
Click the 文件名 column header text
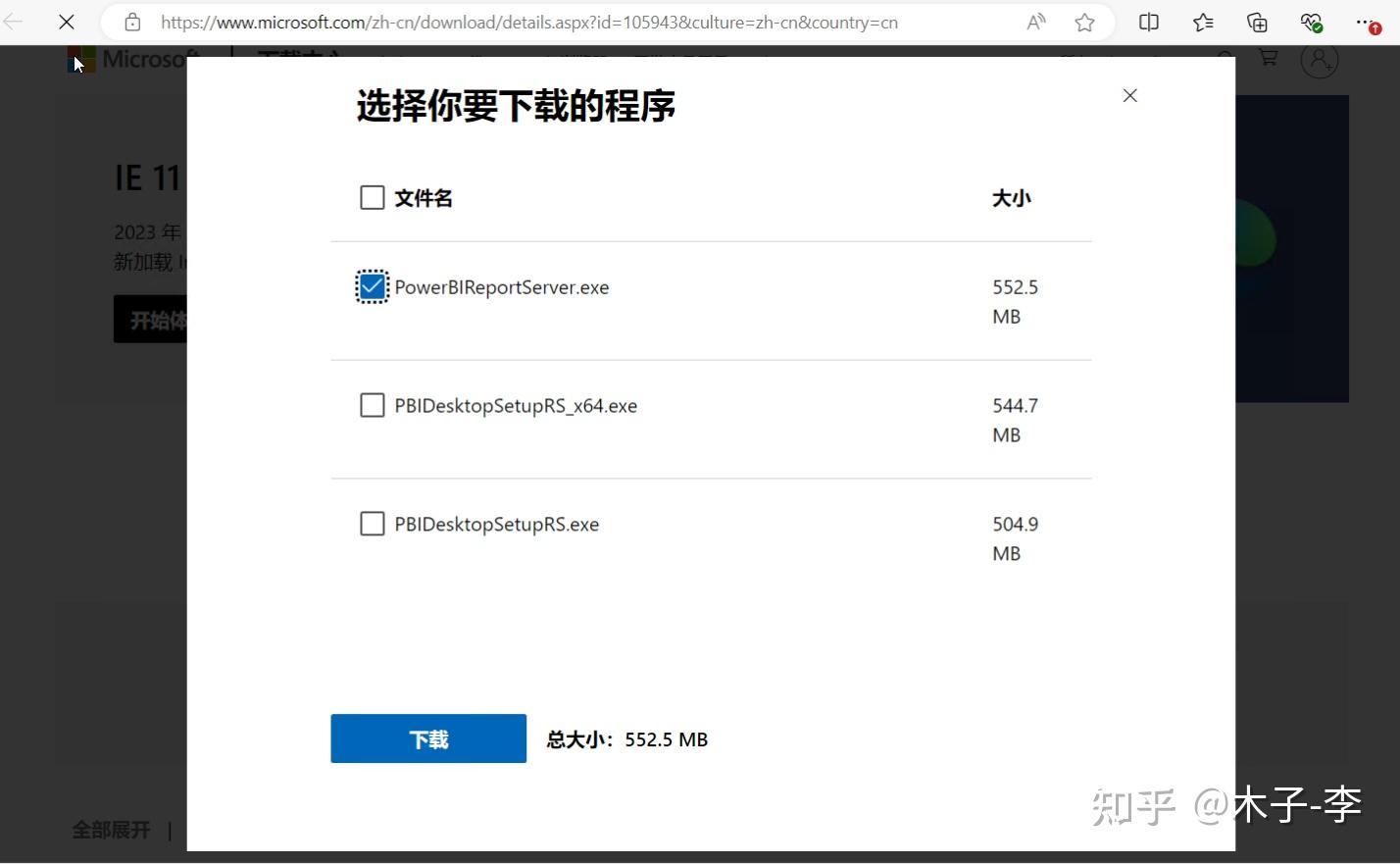tap(424, 198)
